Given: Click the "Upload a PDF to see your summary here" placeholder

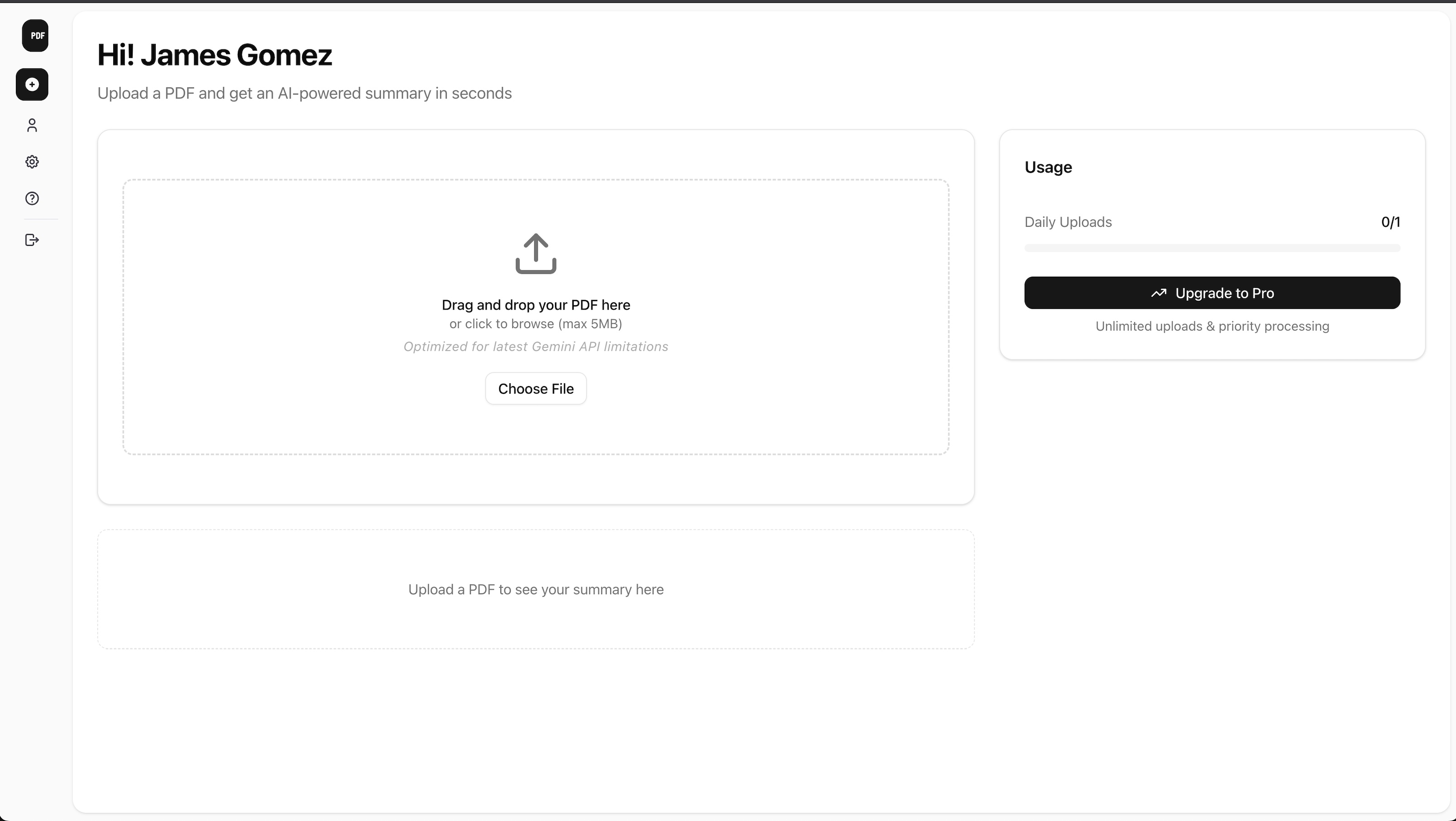Looking at the screenshot, I should (536, 589).
